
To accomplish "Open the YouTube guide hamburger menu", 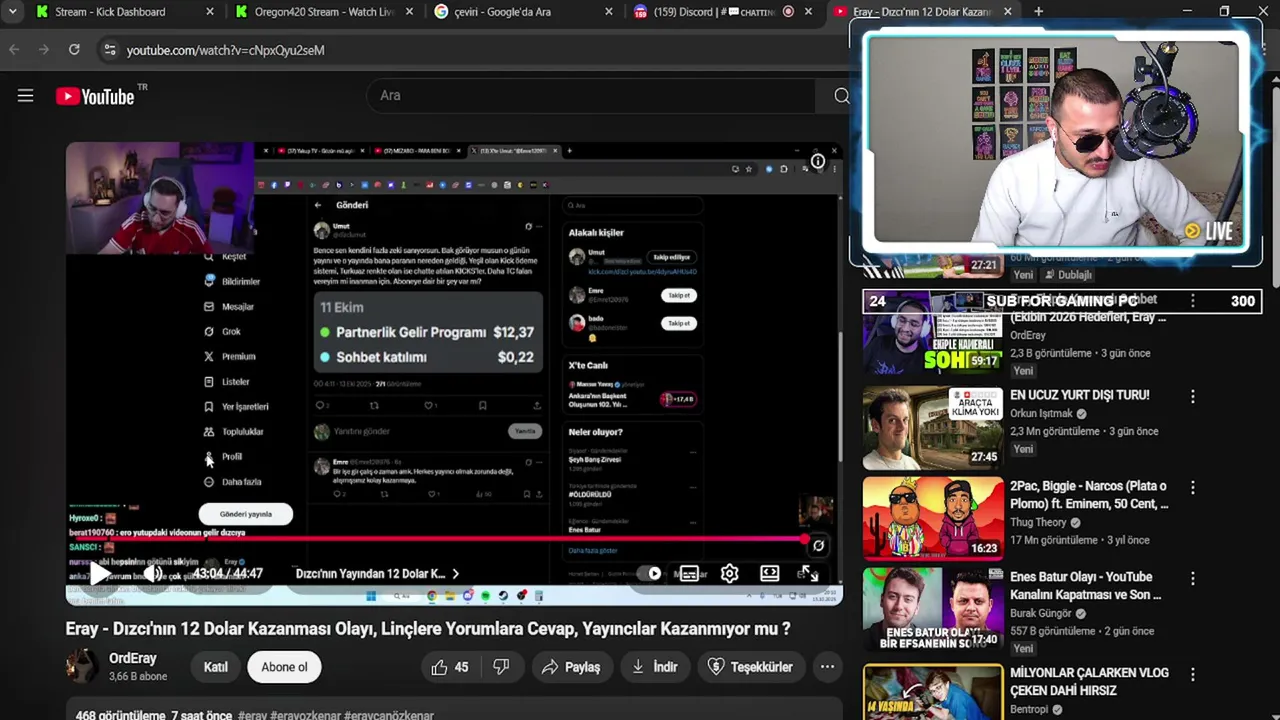I will click(26, 96).
